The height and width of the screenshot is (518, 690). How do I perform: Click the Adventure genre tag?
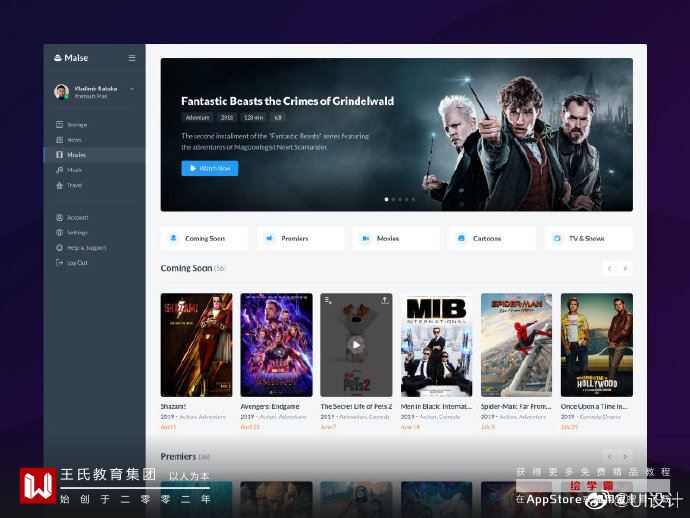pos(197,118)
